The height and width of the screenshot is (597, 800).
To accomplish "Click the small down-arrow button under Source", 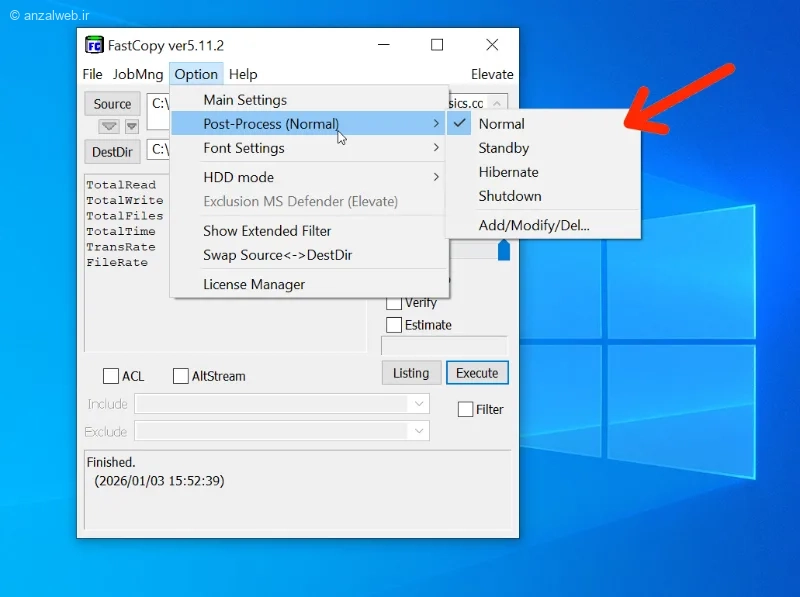I will click(132, 126).
